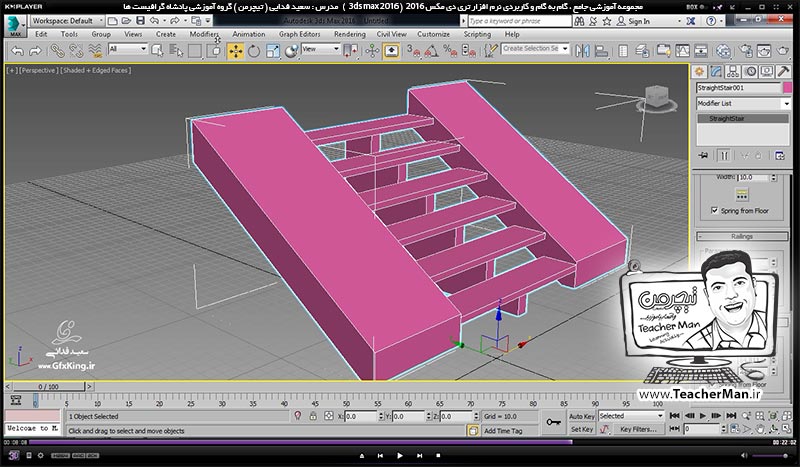
Task: Open the View coordinate system dropdown
Action: (320, 49)
